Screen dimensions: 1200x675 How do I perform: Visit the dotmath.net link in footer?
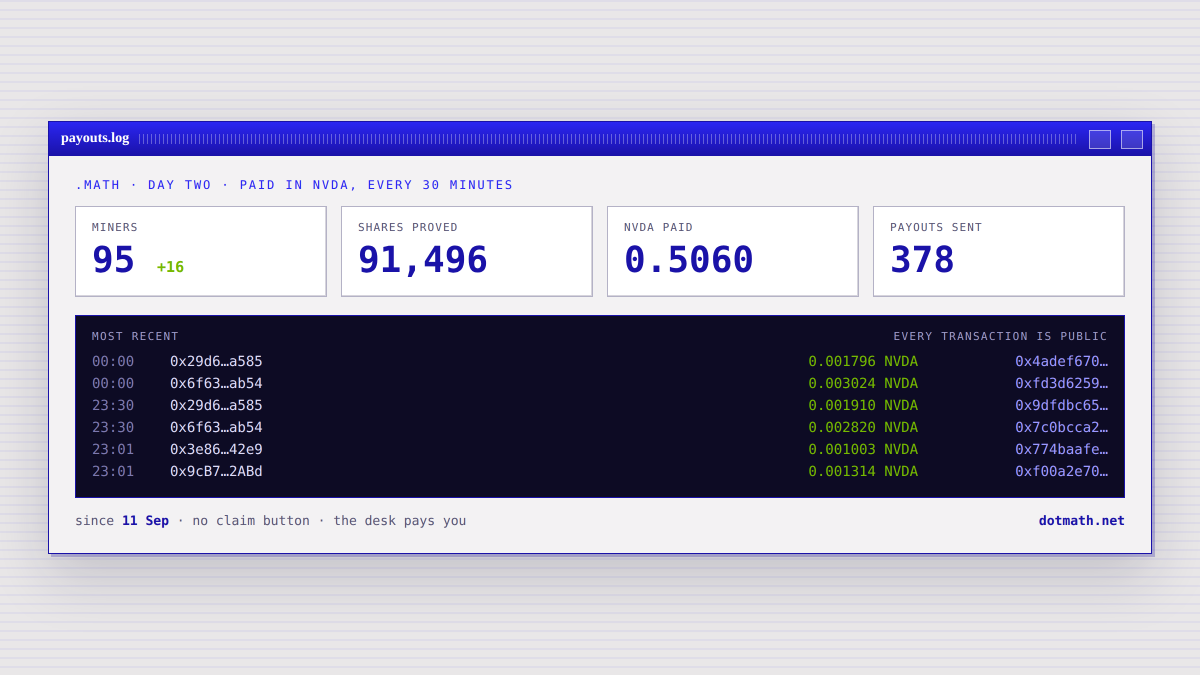tap(1081, 520)
